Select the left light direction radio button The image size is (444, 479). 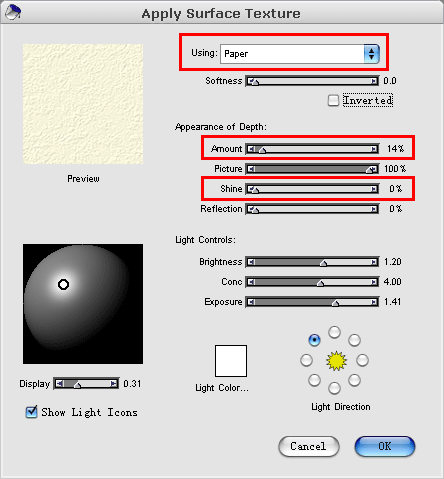pyautogui.click(x=306, y=360)
